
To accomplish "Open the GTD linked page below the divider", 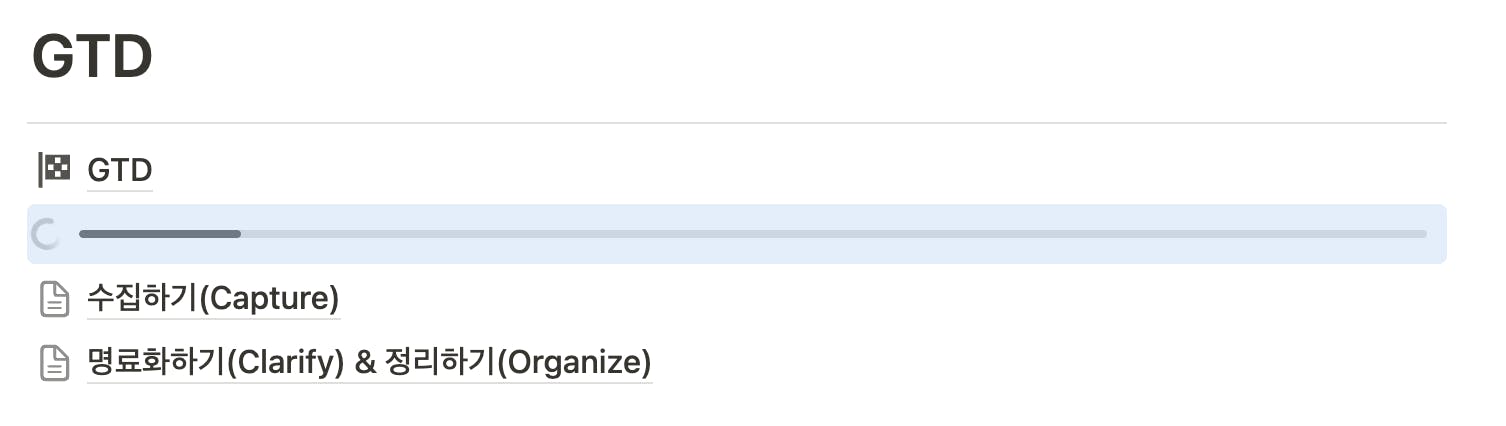I will point(119,171).
